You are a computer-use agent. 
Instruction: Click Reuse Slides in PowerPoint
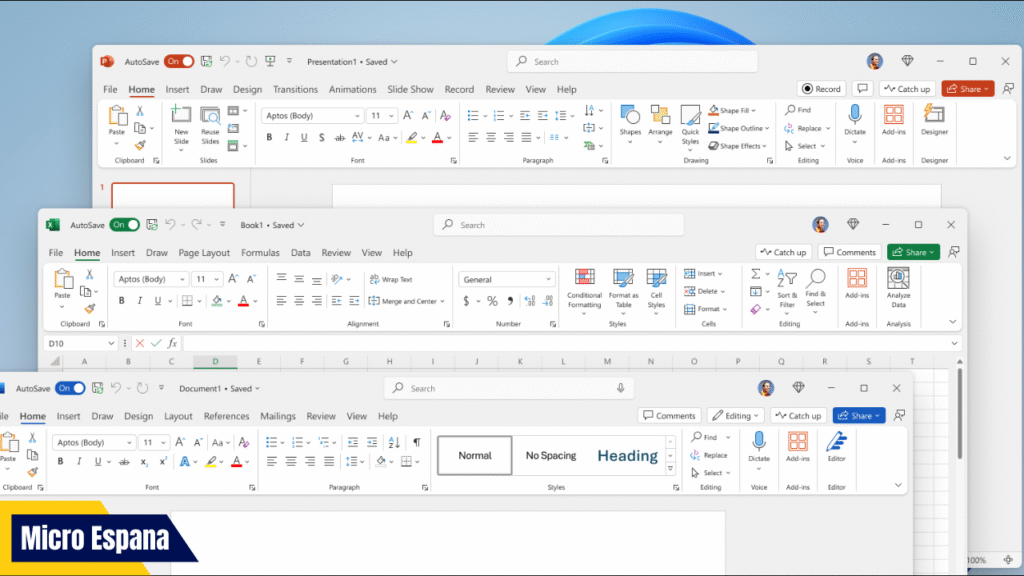pyautogui.click(x=210, y=125)
